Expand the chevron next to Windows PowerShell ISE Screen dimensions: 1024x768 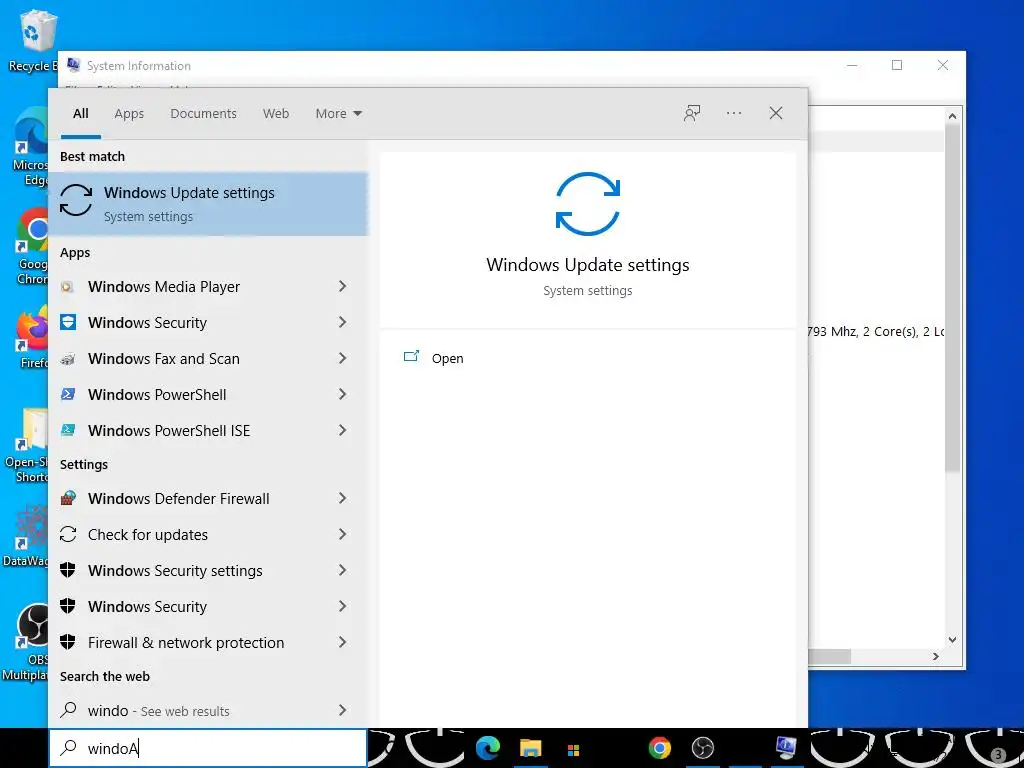[342, 430]
